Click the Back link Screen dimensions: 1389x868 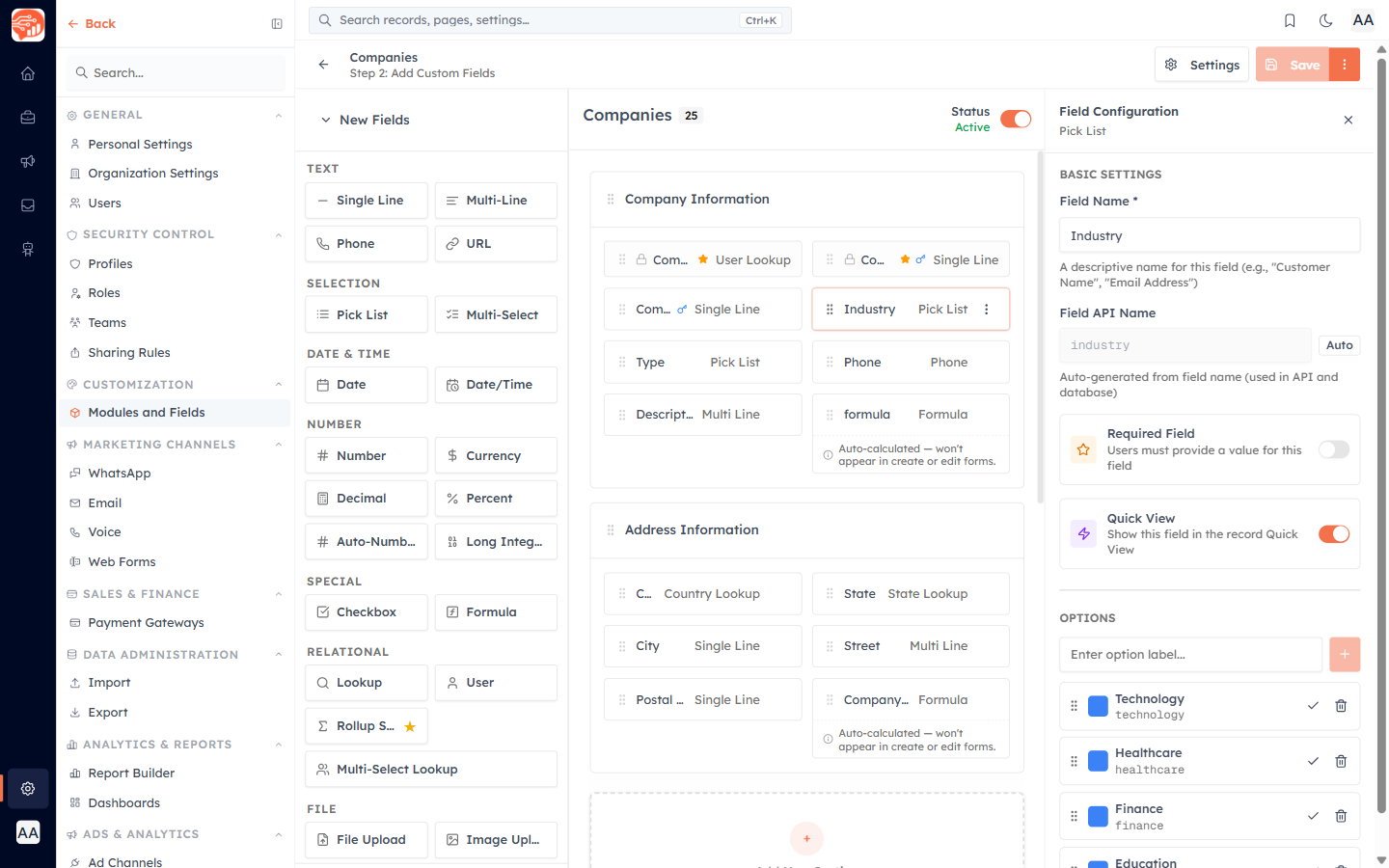point(92,24)
